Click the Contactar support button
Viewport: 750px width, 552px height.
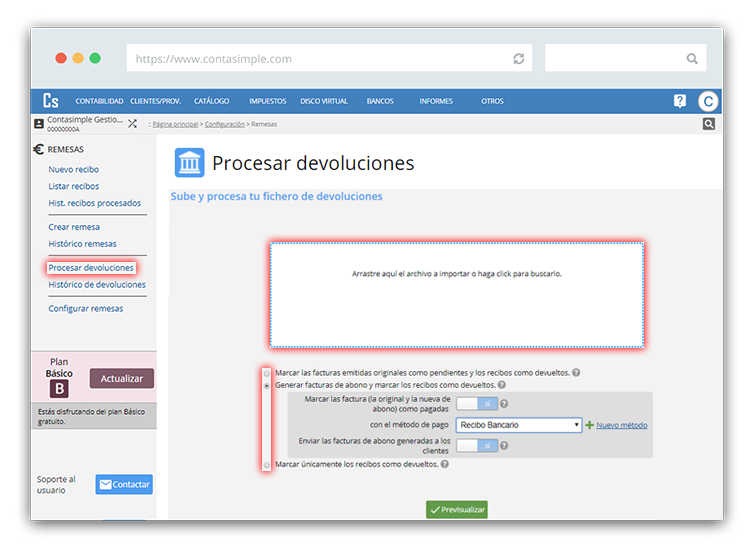point(124,484)
